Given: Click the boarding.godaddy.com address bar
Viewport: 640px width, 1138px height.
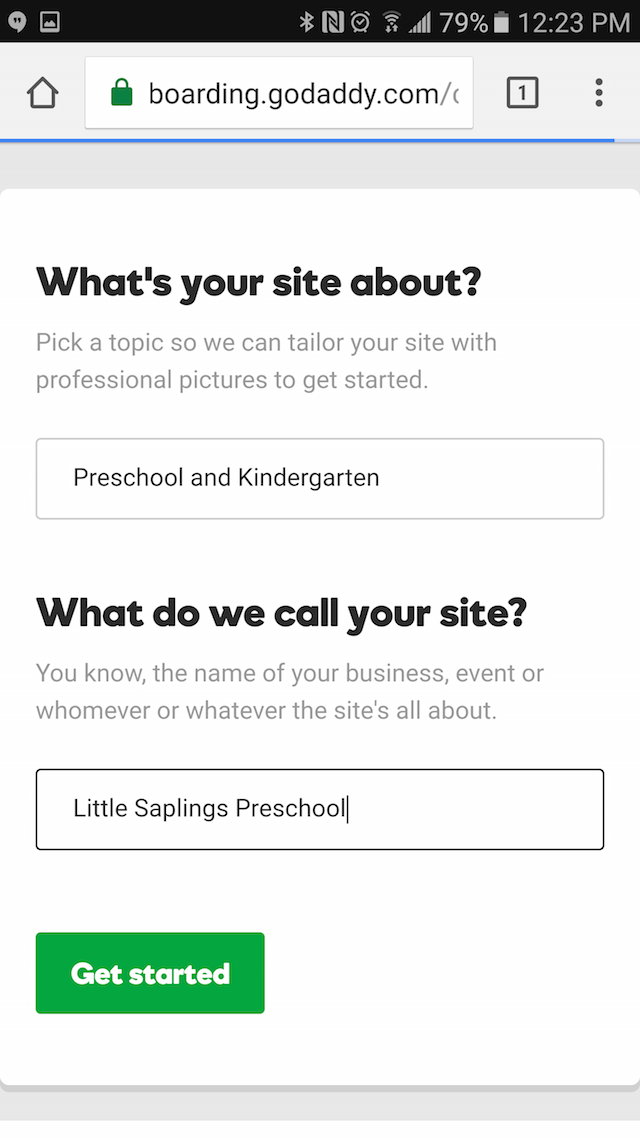Looking at the screenshot, I should click(x=279, y=93).
